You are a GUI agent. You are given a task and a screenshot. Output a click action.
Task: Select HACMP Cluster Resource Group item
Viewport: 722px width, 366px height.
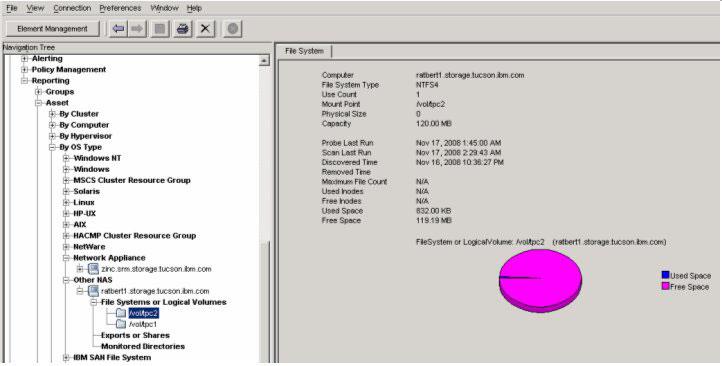click(x=134, y=235)
